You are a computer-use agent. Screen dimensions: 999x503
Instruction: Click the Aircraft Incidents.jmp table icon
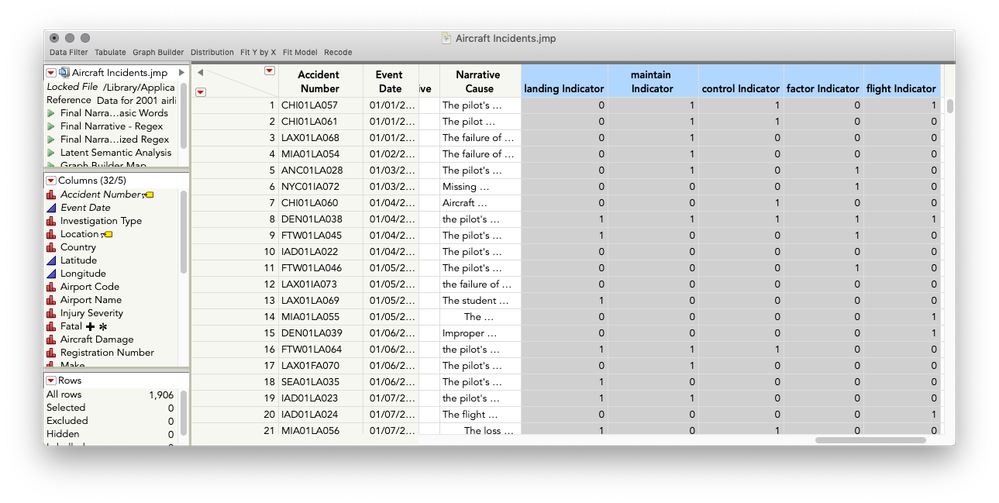tap(64, 73)
